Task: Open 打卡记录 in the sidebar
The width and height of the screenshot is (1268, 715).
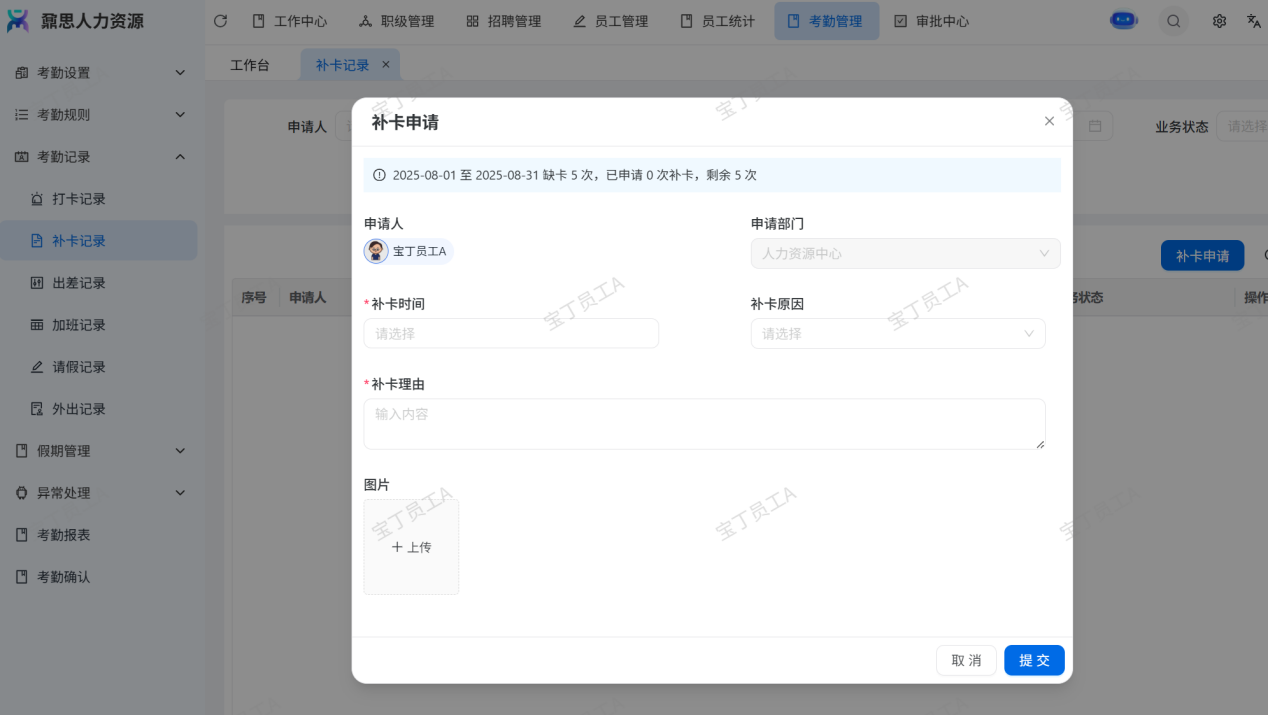Action: tap(79, 199)
